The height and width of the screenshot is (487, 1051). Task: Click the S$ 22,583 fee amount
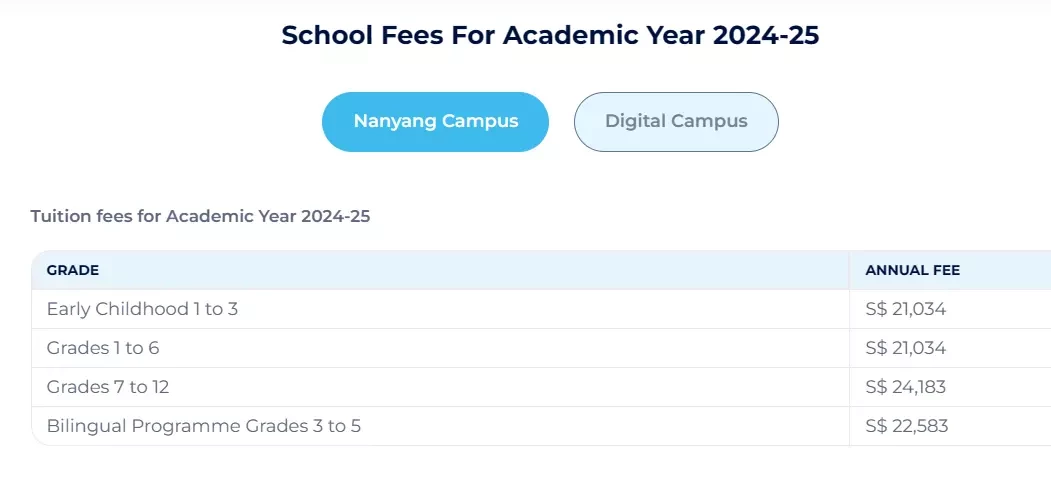907,426
